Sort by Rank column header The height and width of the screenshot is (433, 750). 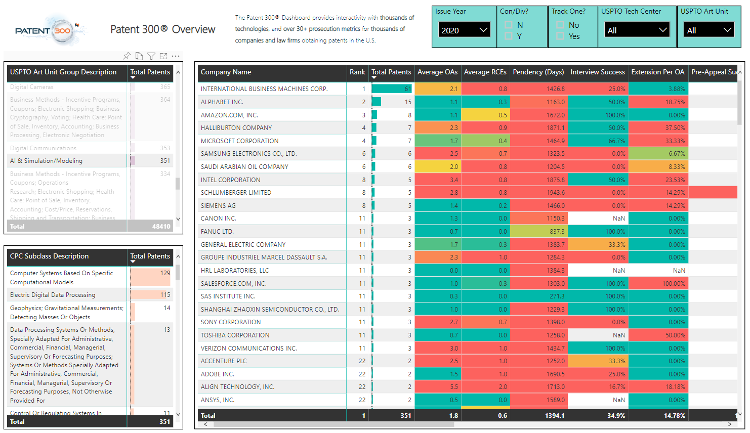(357, 72)
